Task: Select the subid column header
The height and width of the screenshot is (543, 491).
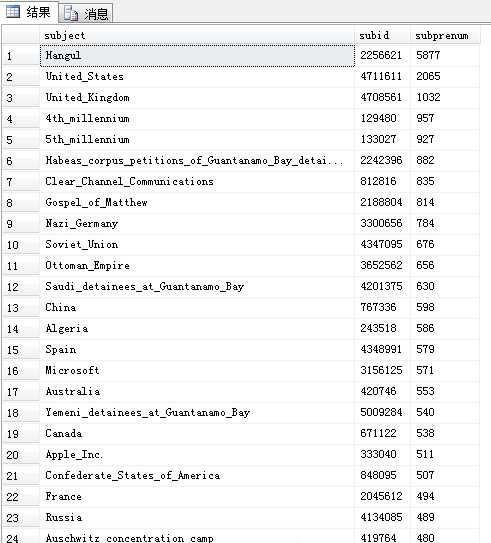Action: [382, 35]
